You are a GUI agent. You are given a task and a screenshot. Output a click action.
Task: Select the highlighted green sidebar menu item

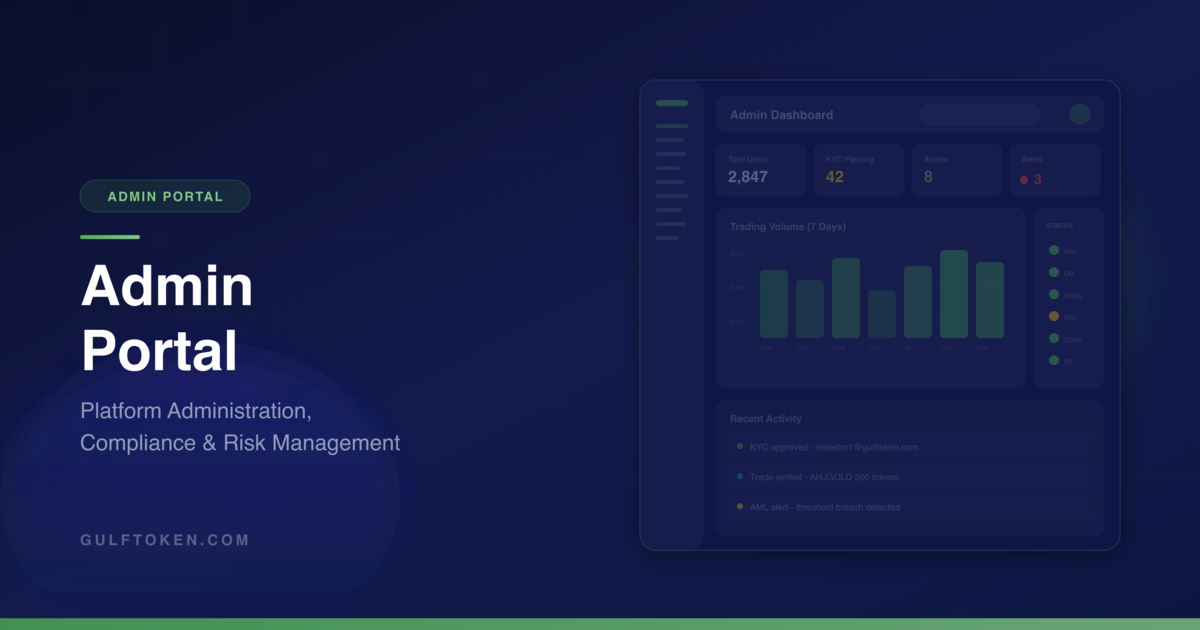pyautogui.click(x=672, y=126)
